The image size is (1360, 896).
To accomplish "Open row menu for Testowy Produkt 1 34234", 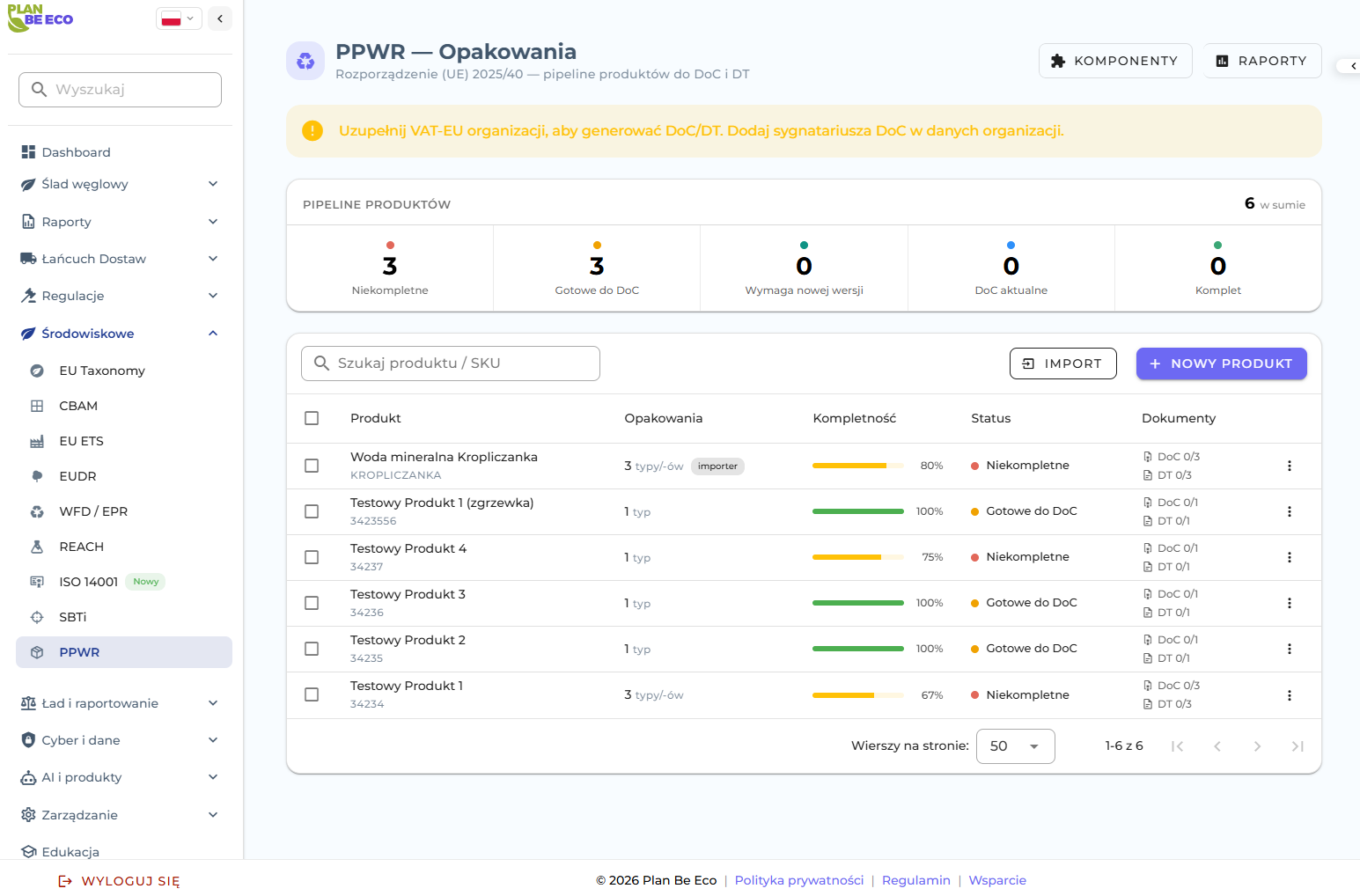I will click(x=1290, y=695).
